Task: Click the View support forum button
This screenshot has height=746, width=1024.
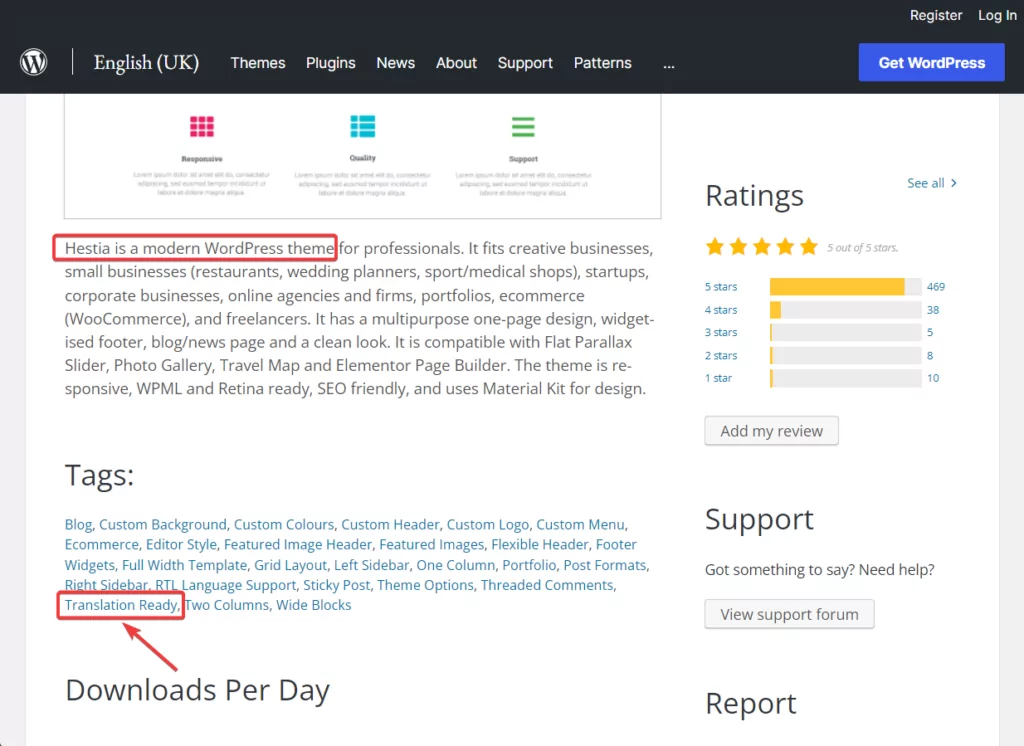Action: point(789,614)
